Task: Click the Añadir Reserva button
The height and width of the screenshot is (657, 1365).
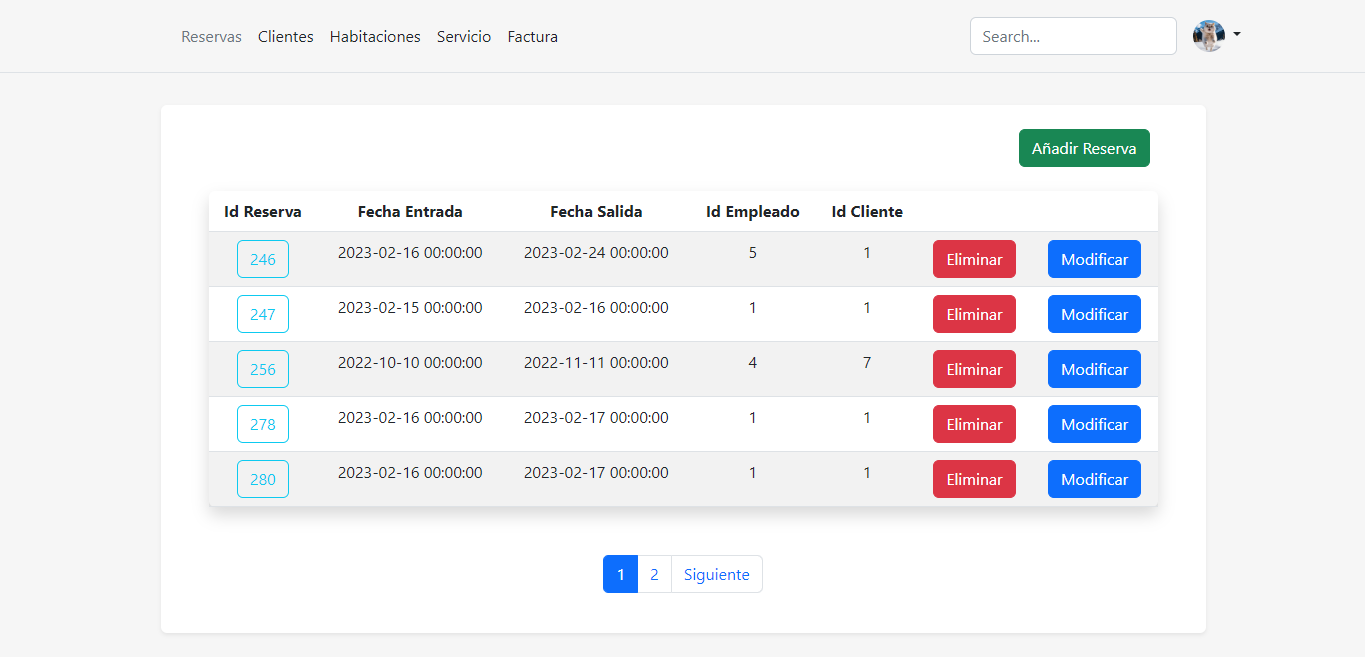Action: (1084, 147)
